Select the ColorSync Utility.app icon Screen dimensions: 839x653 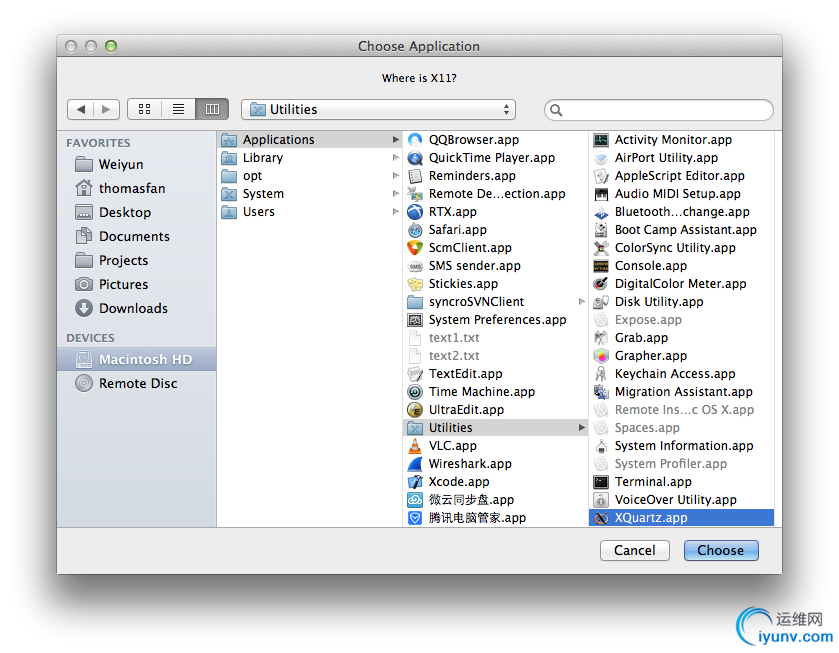(x=601, y=248)
